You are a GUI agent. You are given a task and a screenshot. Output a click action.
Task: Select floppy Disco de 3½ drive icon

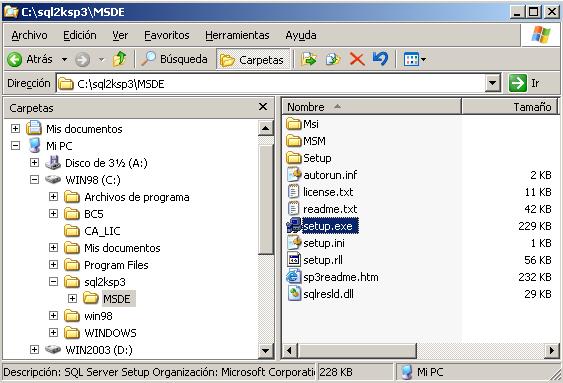53,163
